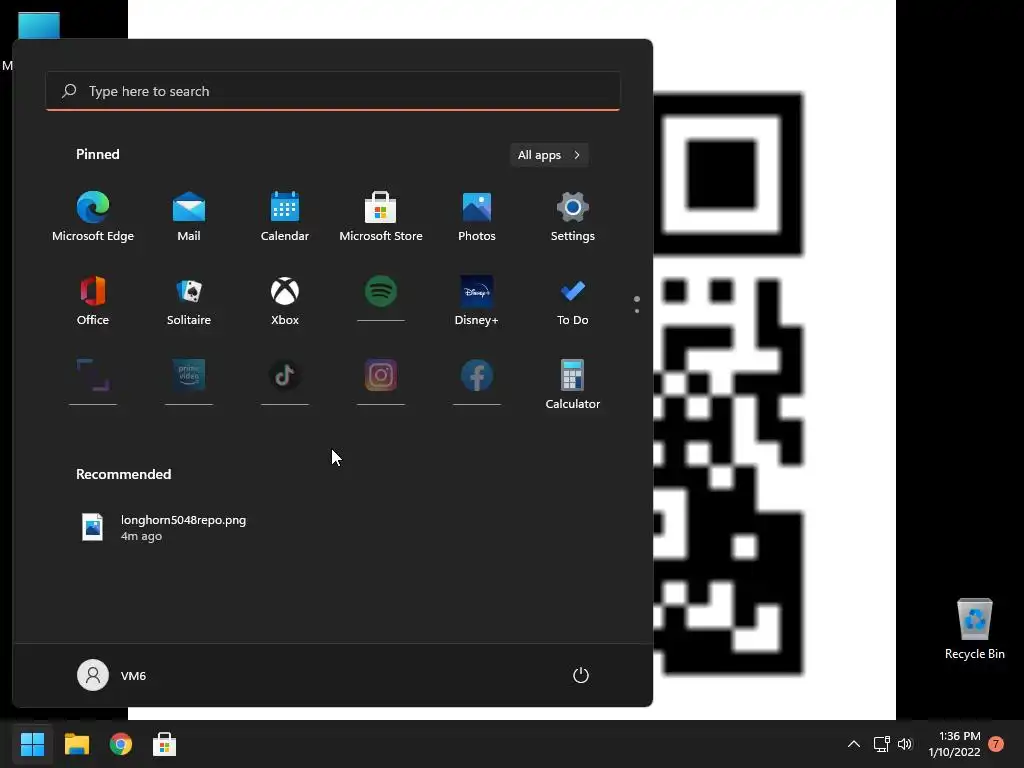The image size is (1024, 768).
Task: Open the Calculator app
Action: [573, 385]
